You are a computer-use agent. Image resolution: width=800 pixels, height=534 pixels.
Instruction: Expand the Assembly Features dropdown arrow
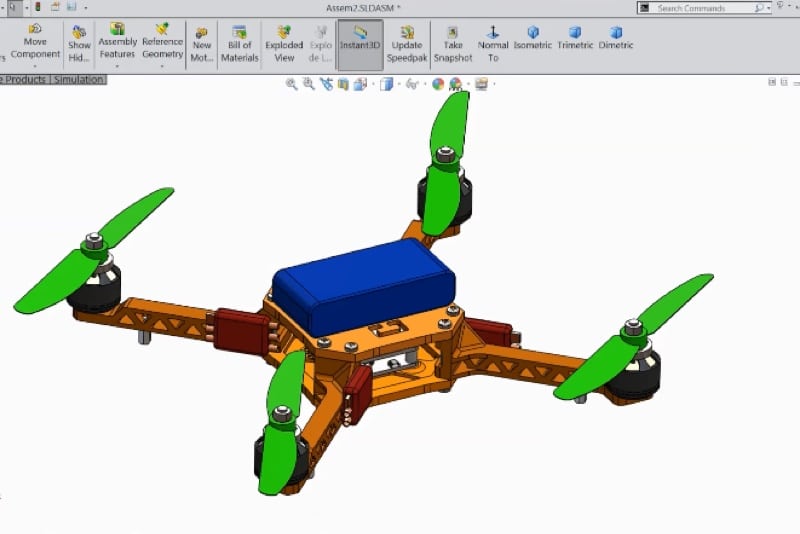tap(117, 66)
